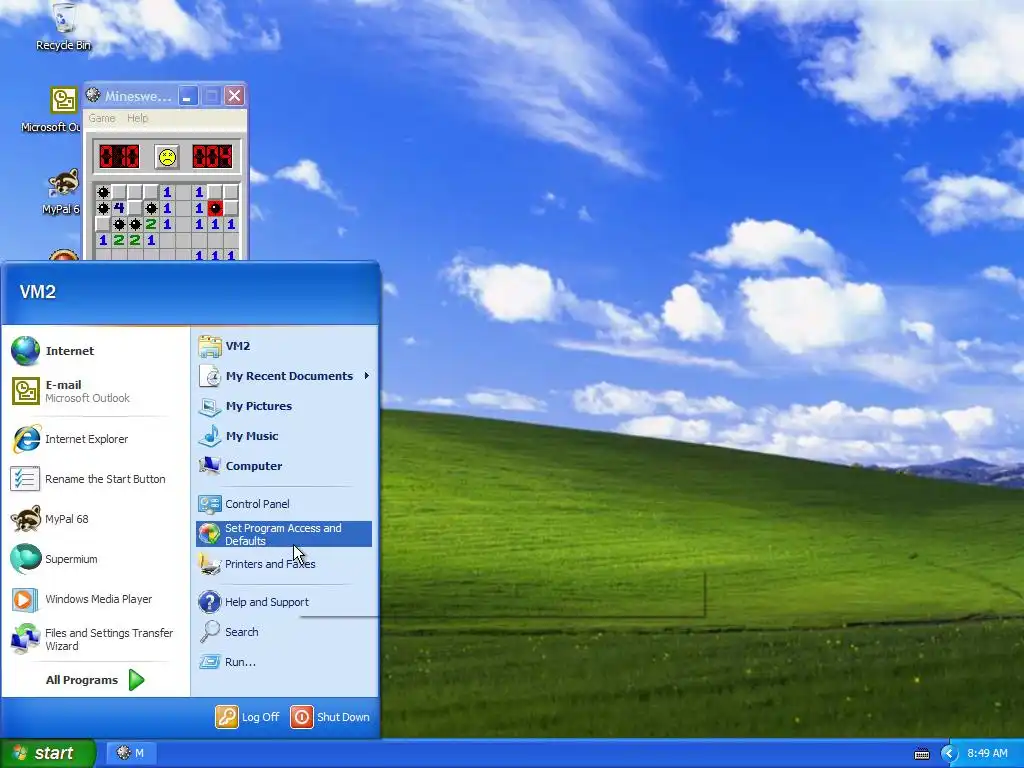1024x768 pixels.
Task: Click the VM2 username header in start menu
Action: click(38, 292)
